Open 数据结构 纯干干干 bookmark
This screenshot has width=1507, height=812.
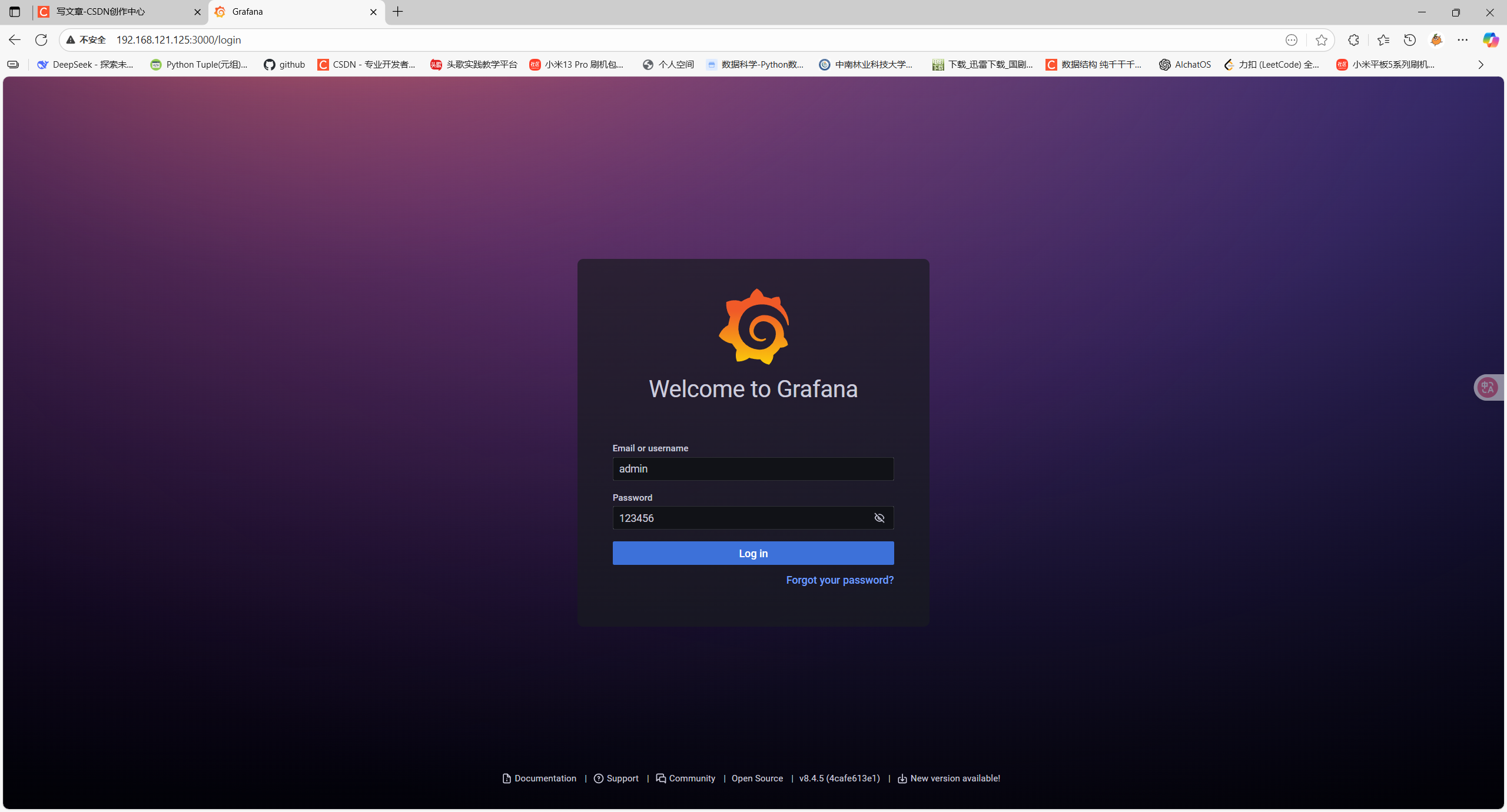click(x=1094, y=65)
